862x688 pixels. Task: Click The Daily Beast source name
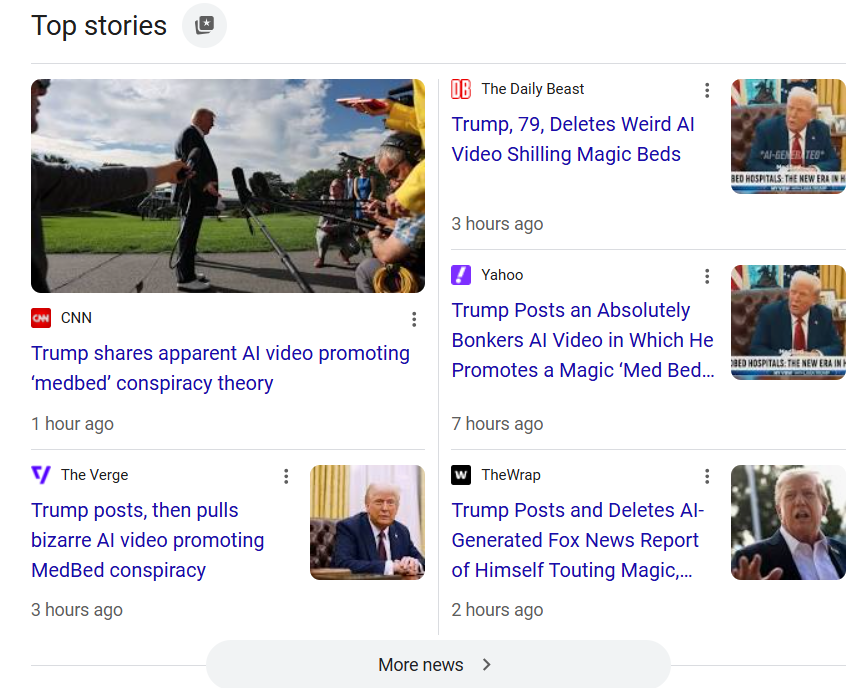[533, 89]
